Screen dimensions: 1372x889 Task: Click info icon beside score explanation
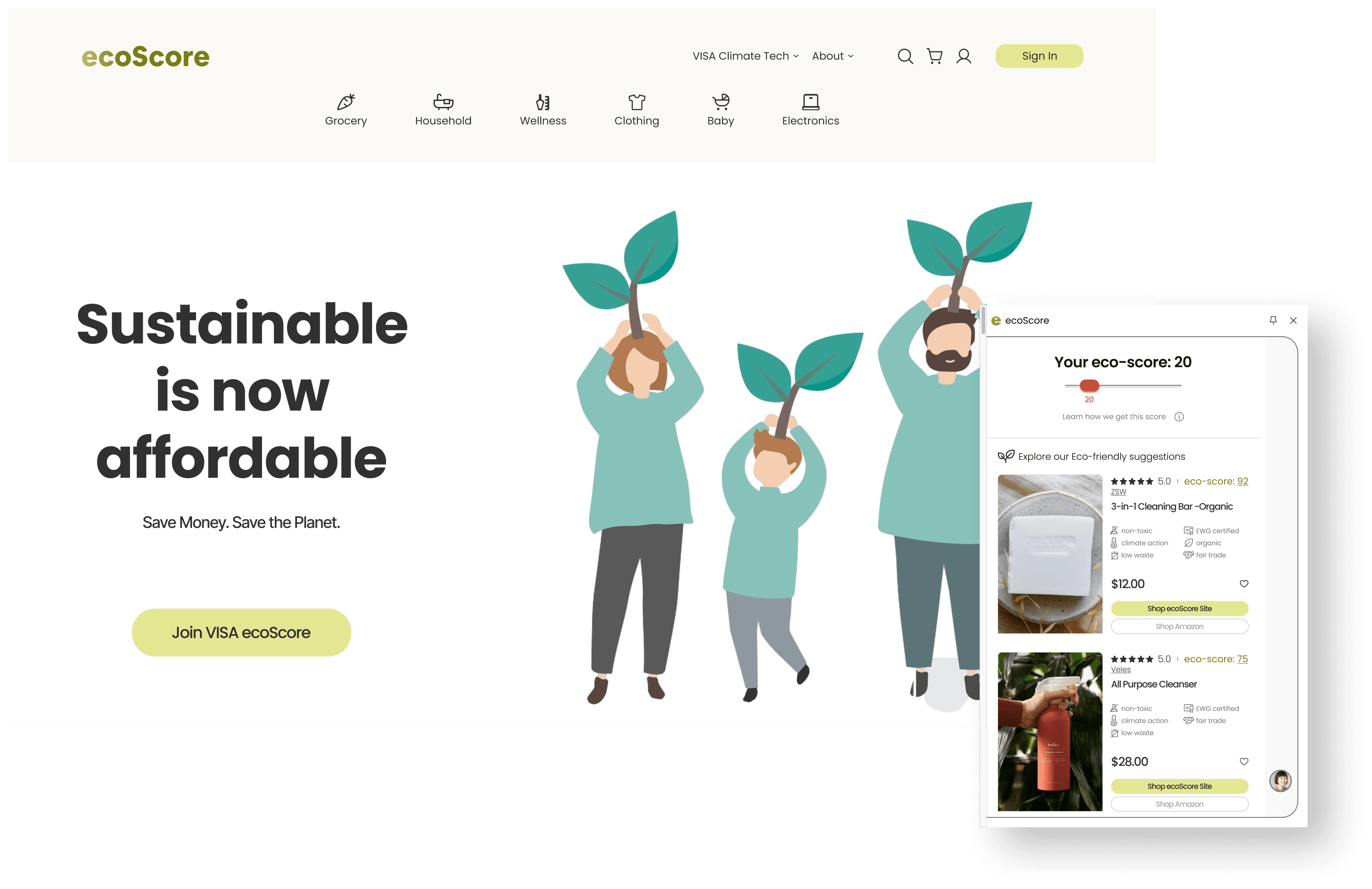[1179, 416]
